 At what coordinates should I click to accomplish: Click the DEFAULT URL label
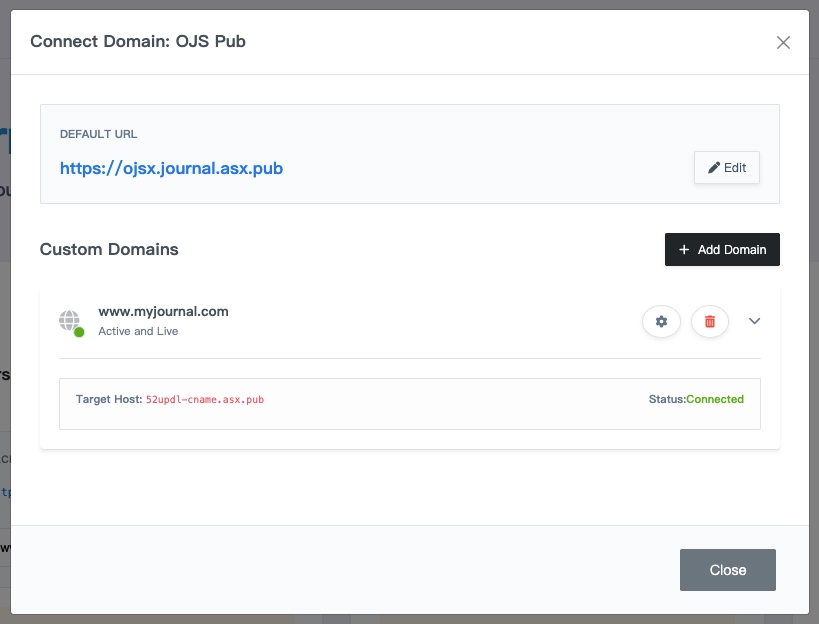[x=99, y=134]
